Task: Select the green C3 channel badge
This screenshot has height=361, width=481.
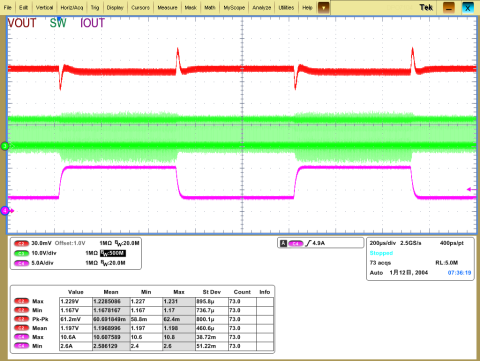Action: tap(21, 253)
